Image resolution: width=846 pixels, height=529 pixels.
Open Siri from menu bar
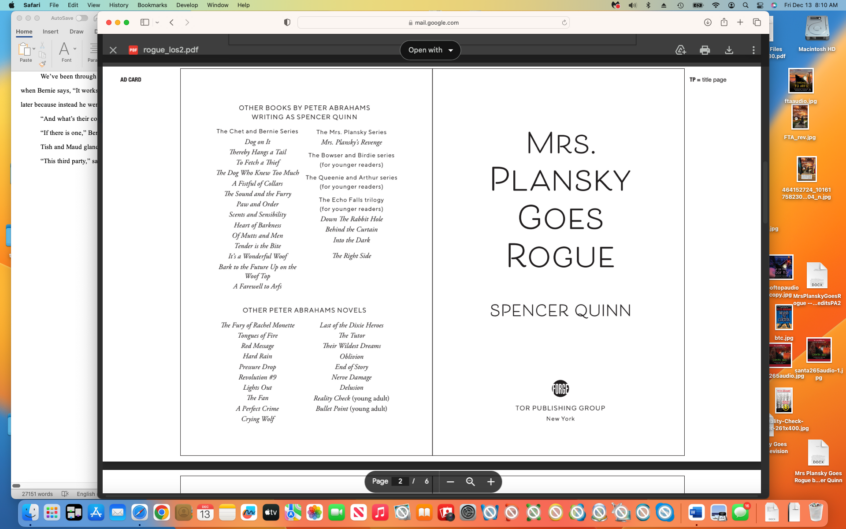tap(774, 5)
